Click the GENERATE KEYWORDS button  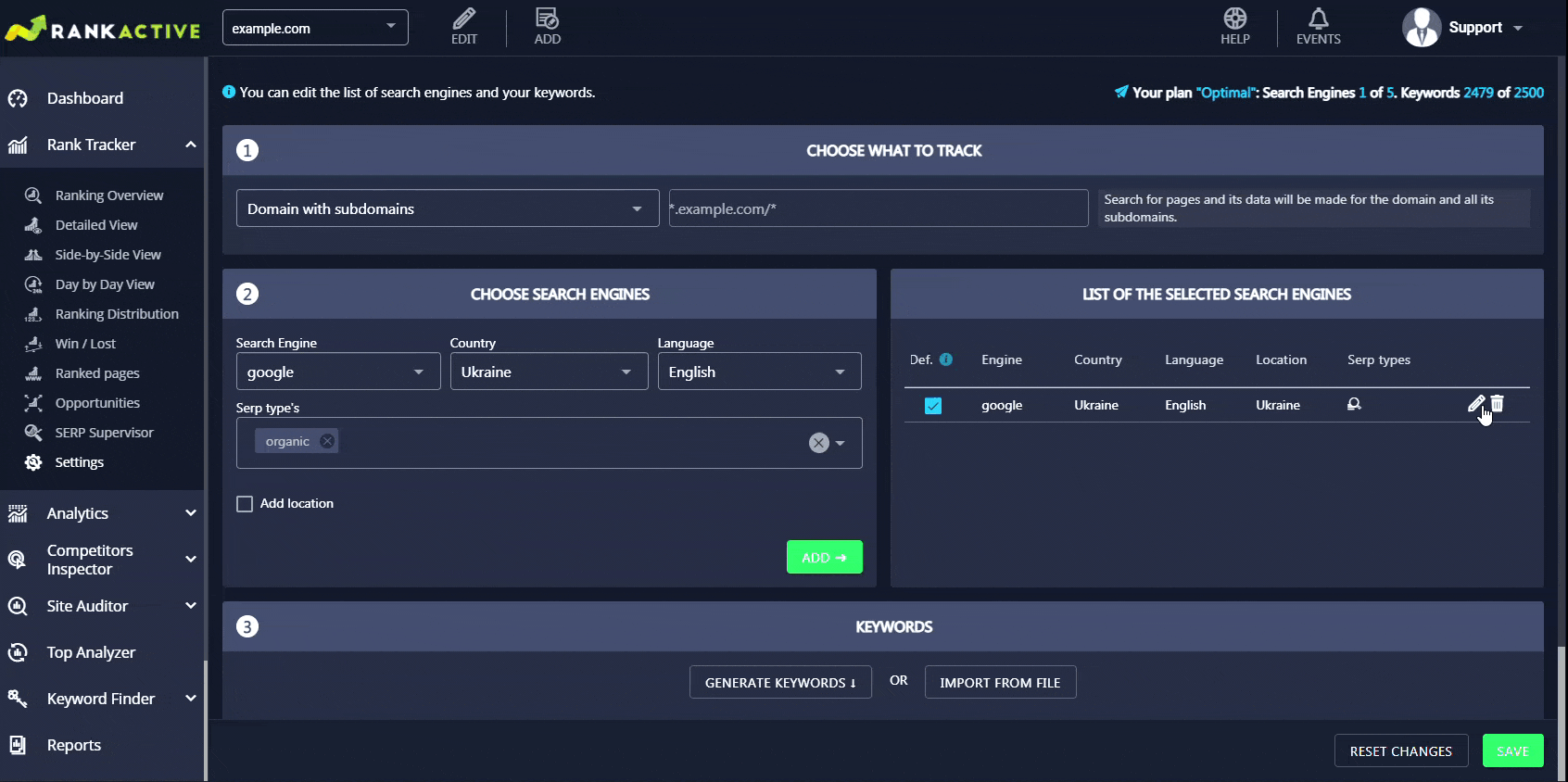click(x=780, y=682)
